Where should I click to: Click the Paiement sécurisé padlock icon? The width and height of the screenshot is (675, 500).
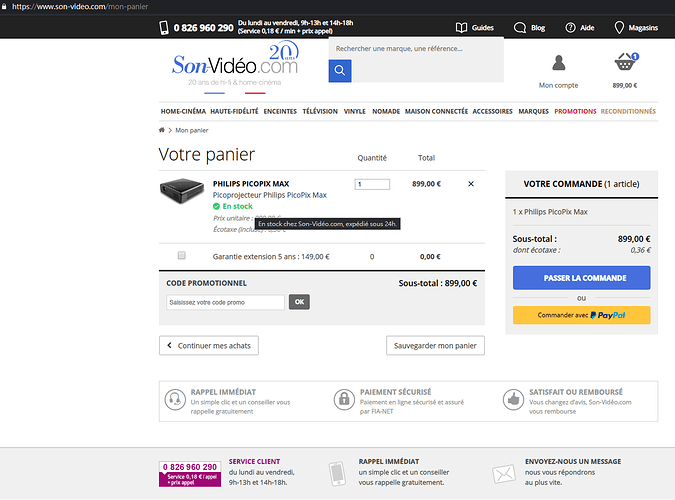344,400
